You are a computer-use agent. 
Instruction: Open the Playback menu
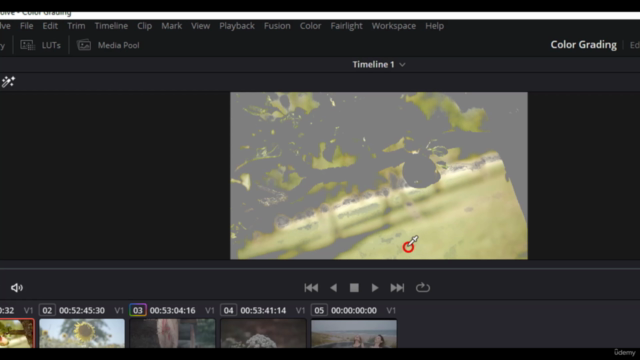point(237,26)
